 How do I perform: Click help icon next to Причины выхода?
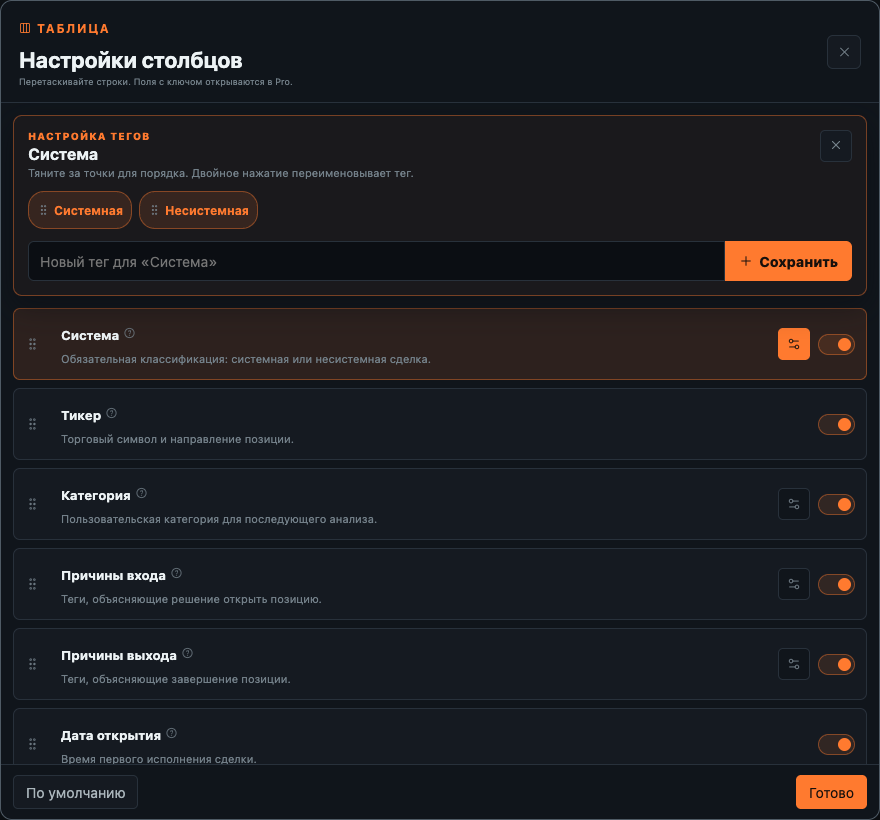pyautogui.click(x=188, y=653)
